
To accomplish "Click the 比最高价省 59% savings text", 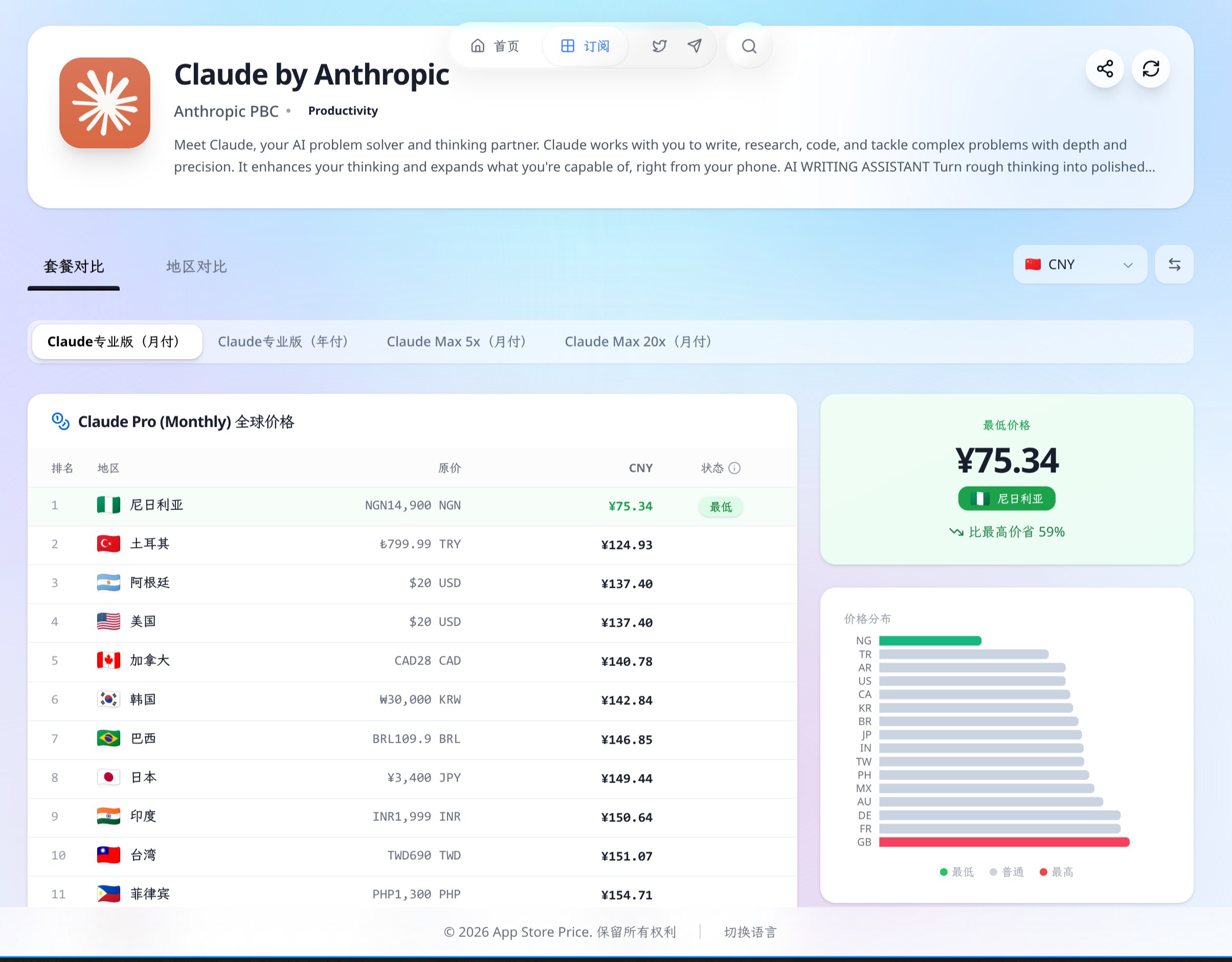I will (1007, 532).
